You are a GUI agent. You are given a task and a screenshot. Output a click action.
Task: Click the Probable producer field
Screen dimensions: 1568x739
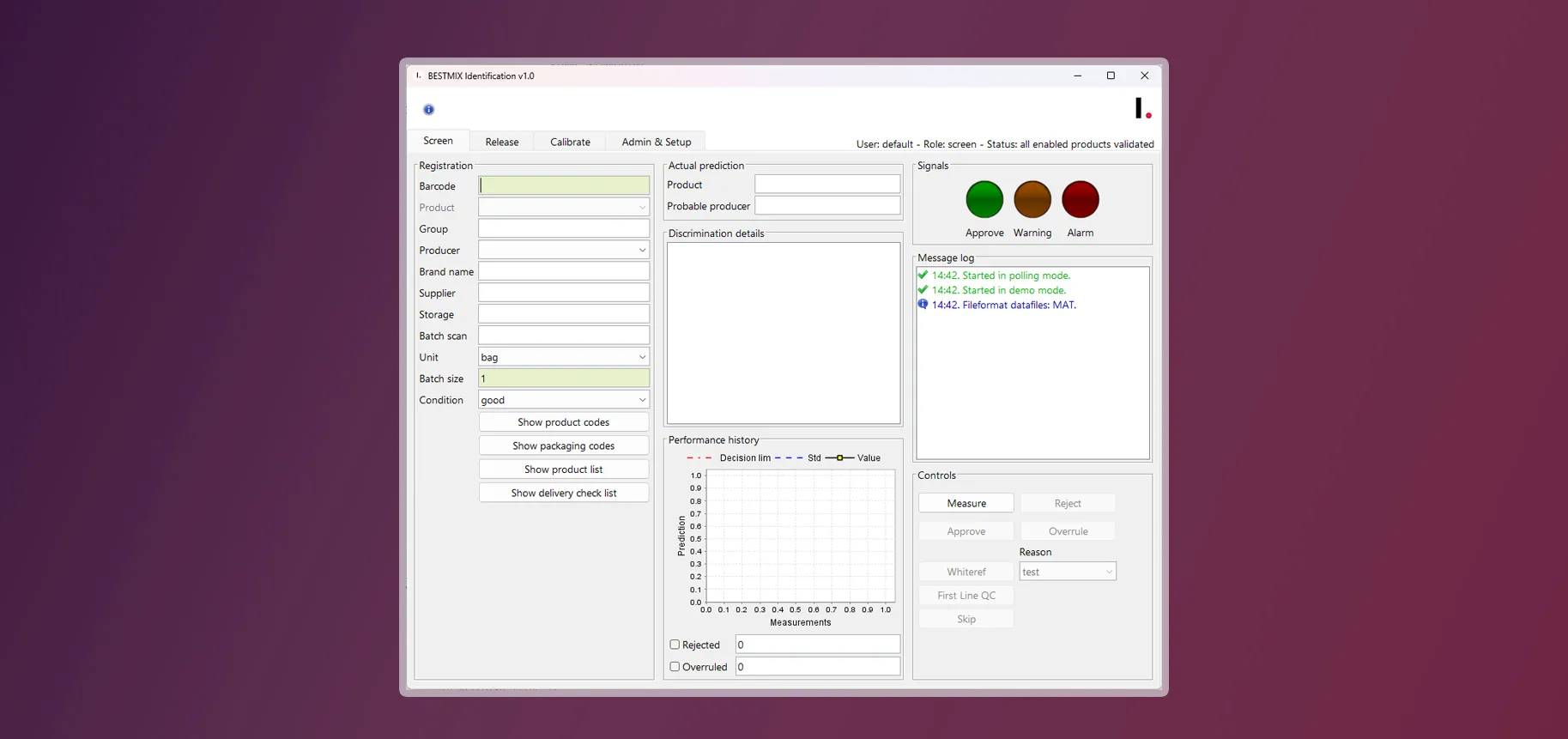click(x=827, y=206)
